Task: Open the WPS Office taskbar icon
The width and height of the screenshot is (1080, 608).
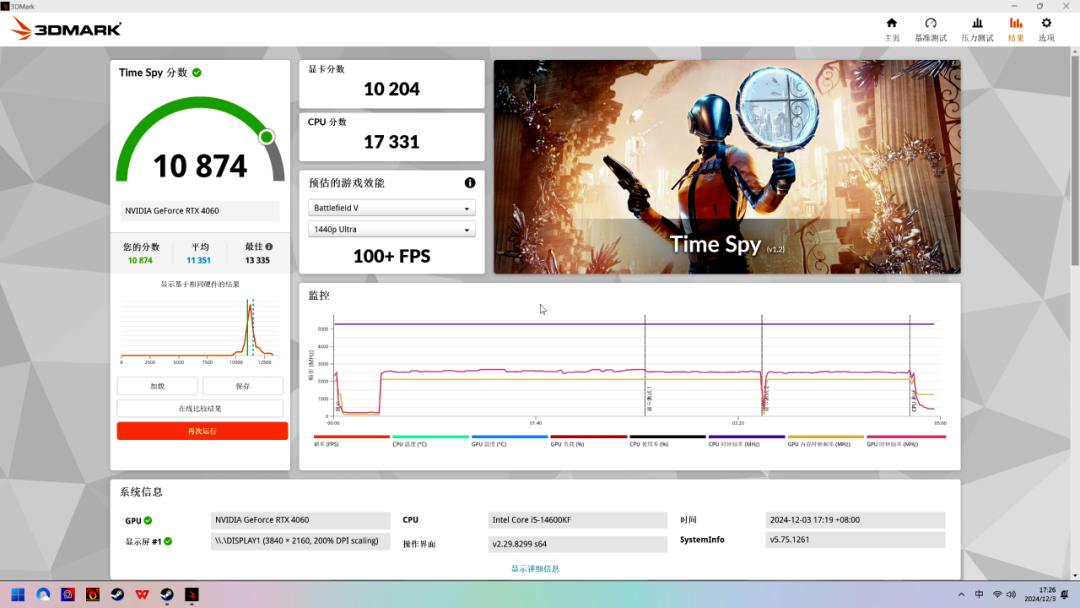Action: pyautogui.click(x=142, y=594)
